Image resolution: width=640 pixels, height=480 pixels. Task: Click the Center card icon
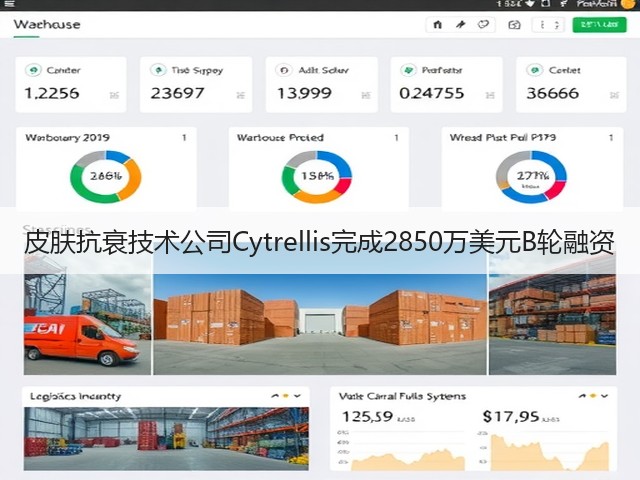[33, 70]
